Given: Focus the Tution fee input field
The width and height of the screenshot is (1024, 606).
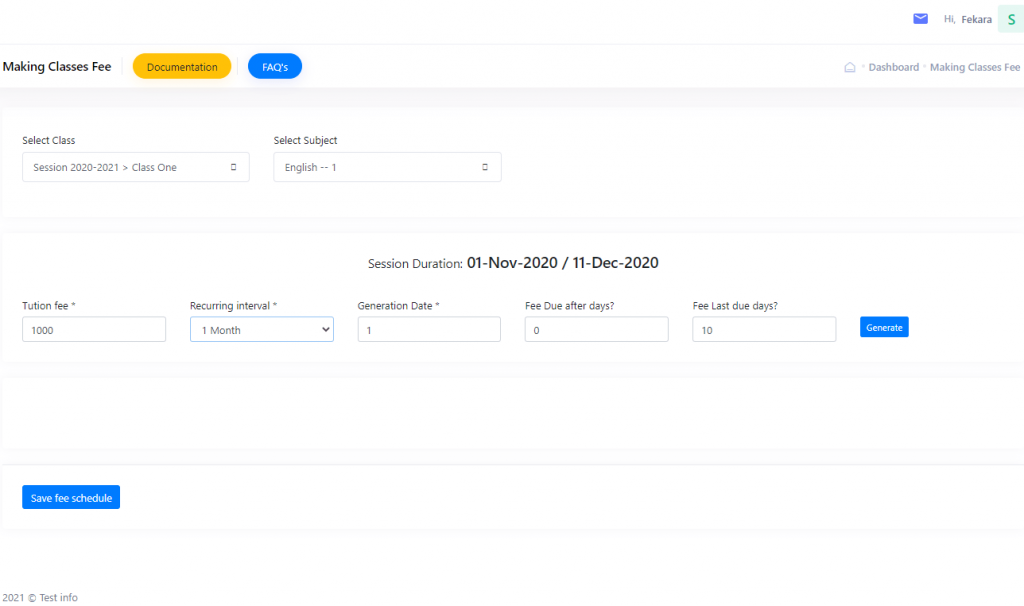Looking at the screenshot, I should (x=94, y=330).
